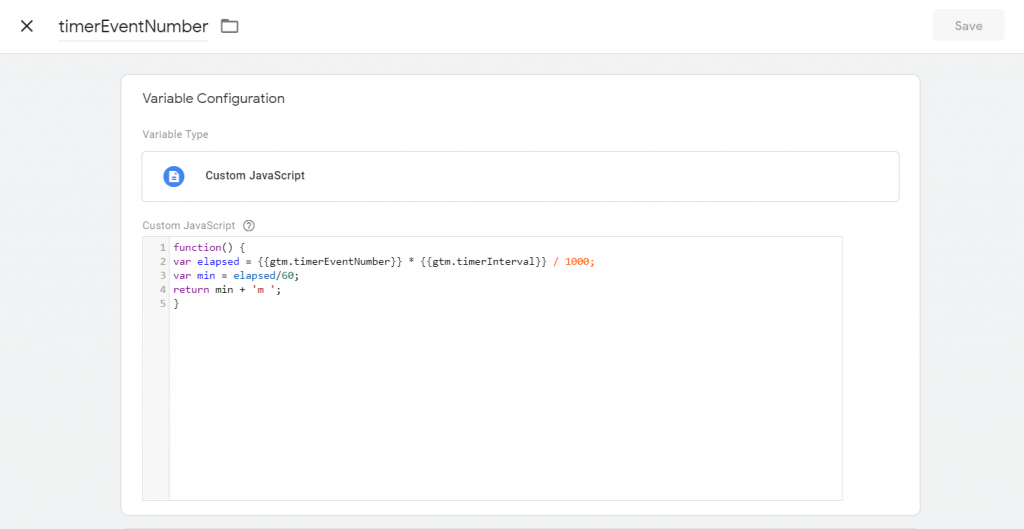The width and height of the screenshot is (1024, 529).
Task: Open the folder icon next to variable name
Action: pos(229,26)
